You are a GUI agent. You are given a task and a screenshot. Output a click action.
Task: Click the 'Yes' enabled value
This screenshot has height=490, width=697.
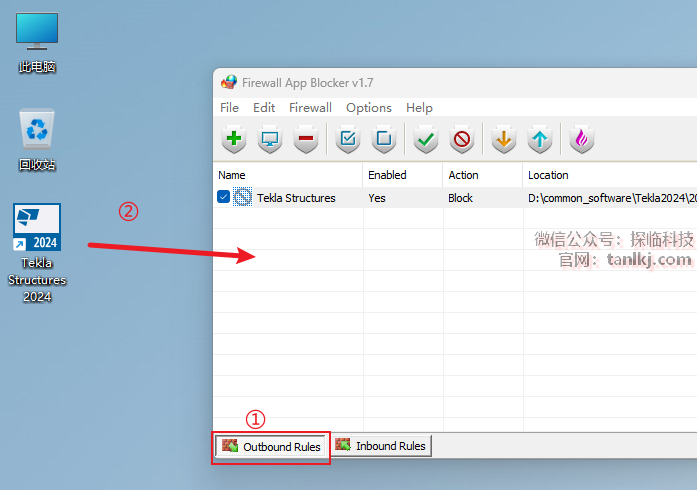[x=377, y=198]
